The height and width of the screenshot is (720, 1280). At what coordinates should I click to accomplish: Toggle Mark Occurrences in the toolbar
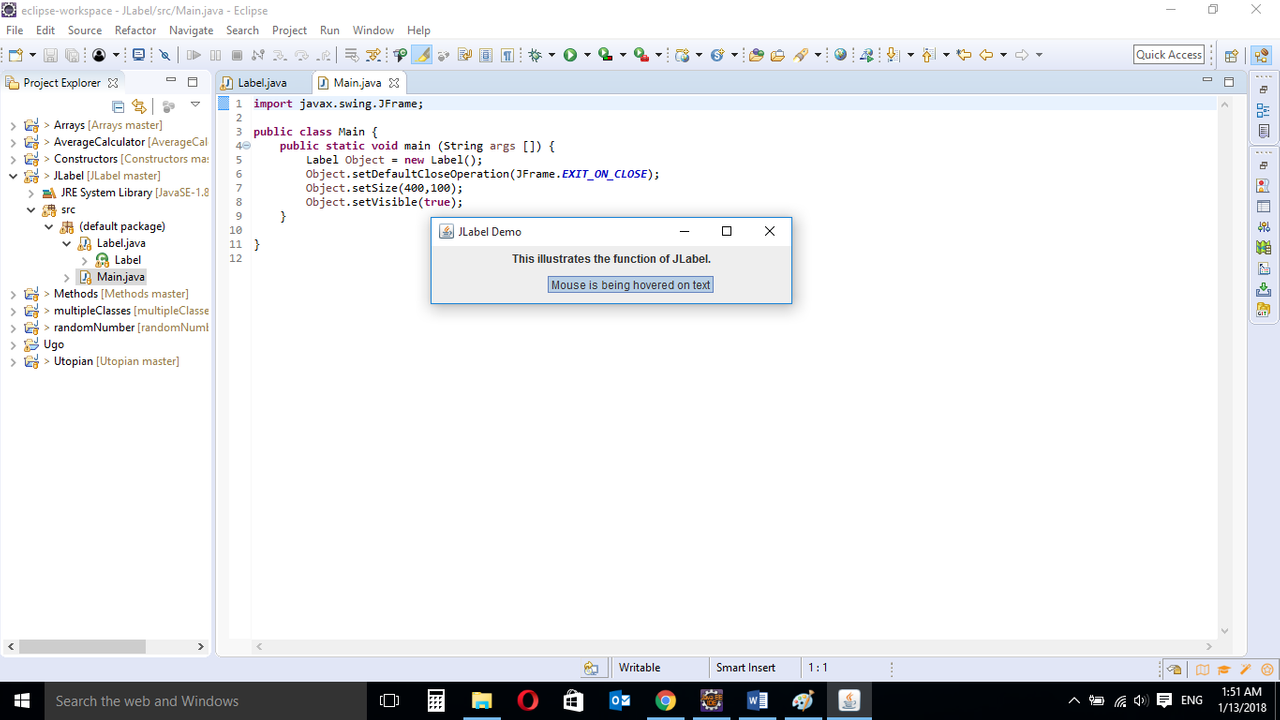(420, 55)
